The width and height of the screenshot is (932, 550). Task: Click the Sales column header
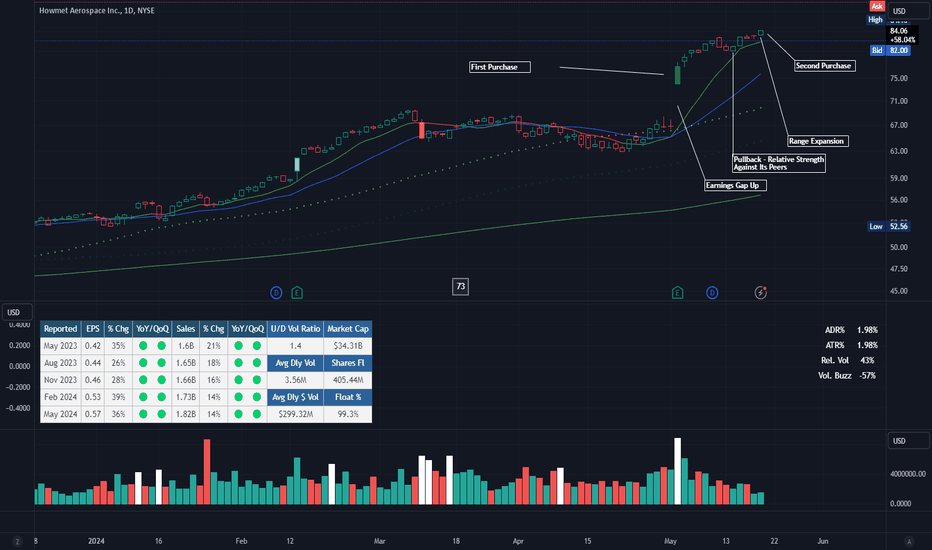pyautogui.click(x=185, y=329)
